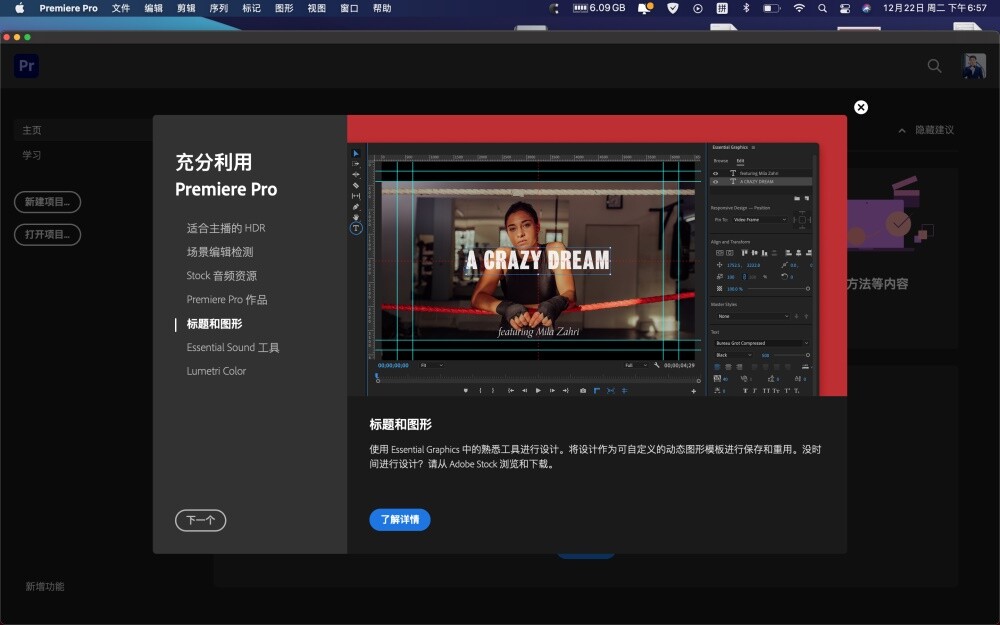Click the Premiere Pro Pr logo icon
This screenshot has height=625, width=1000.
(x=26, y=66)
